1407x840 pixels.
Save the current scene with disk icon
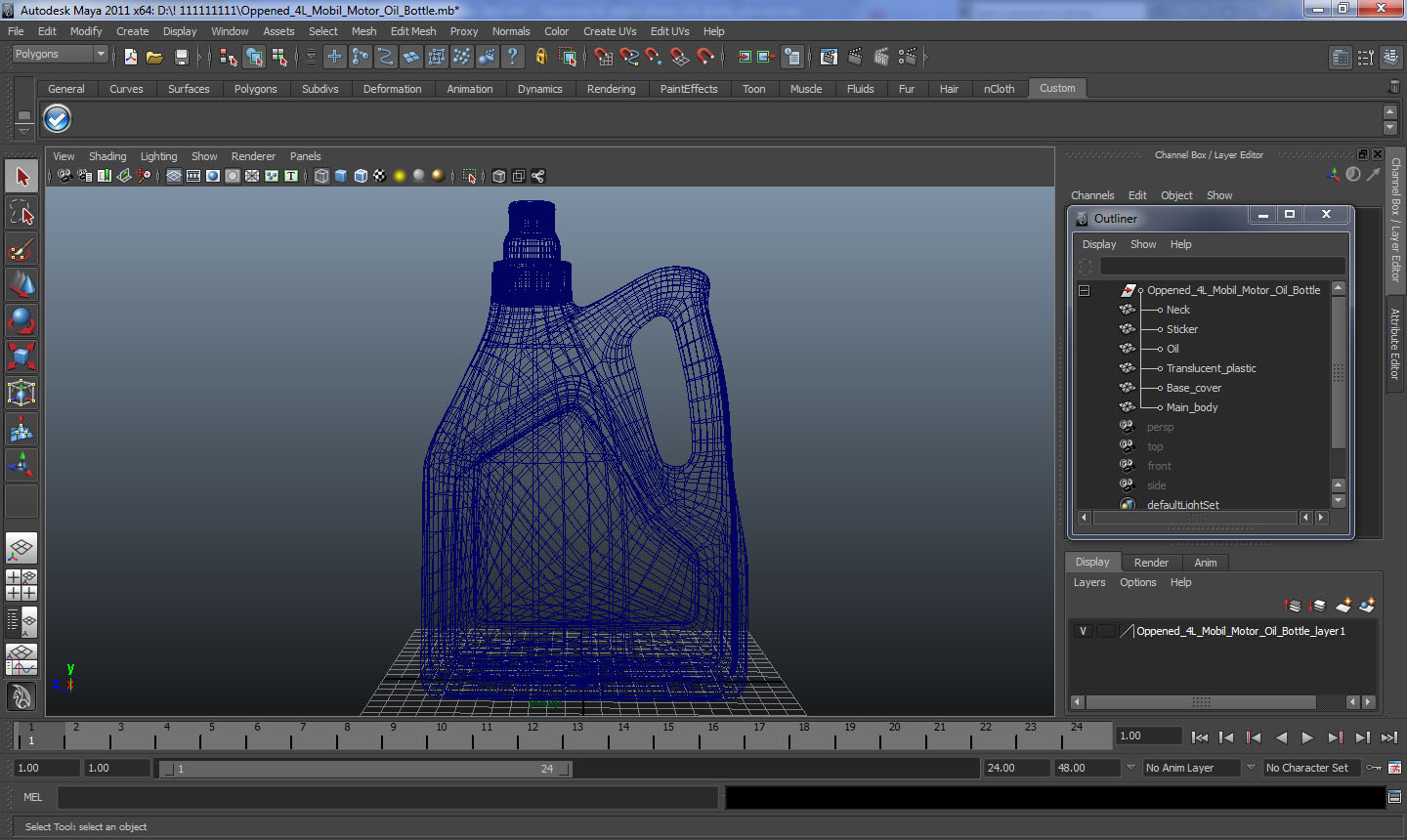(181, 57)
